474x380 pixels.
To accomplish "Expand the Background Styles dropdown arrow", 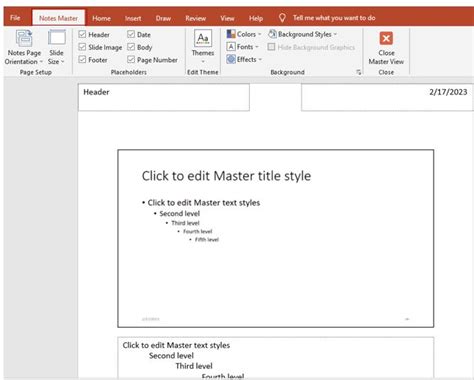I will [x=335, y=34].
